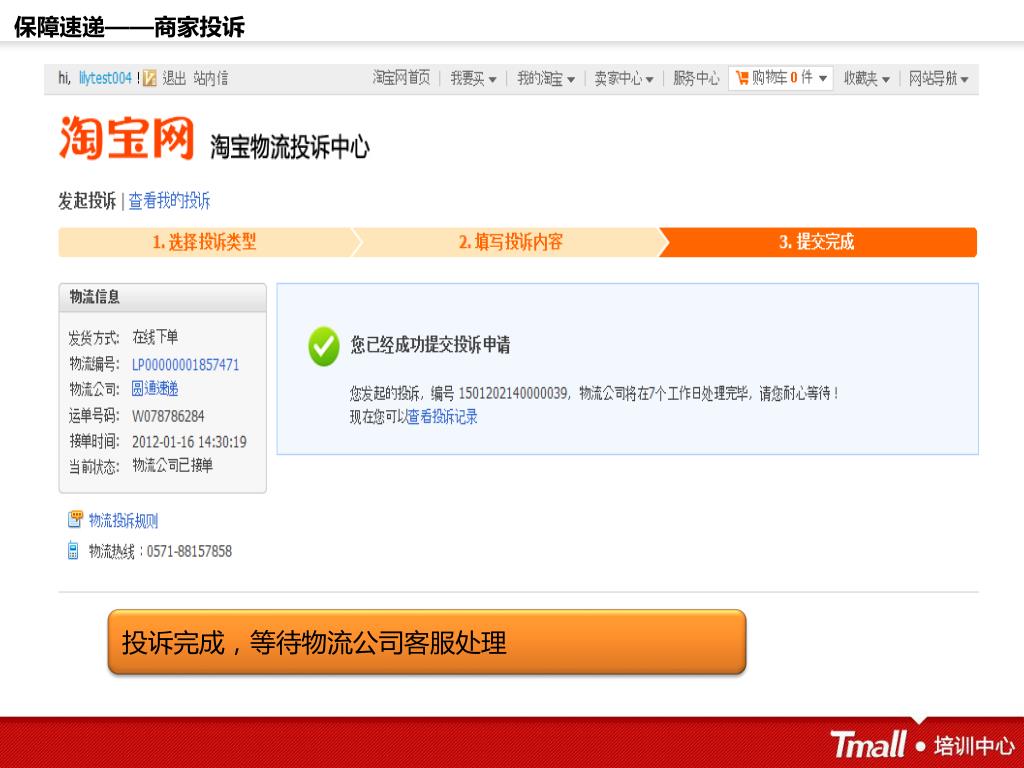Screen dimensions: 1024x768
Task: Open 服务中心 from the top navigation
Action: (696, 78)
